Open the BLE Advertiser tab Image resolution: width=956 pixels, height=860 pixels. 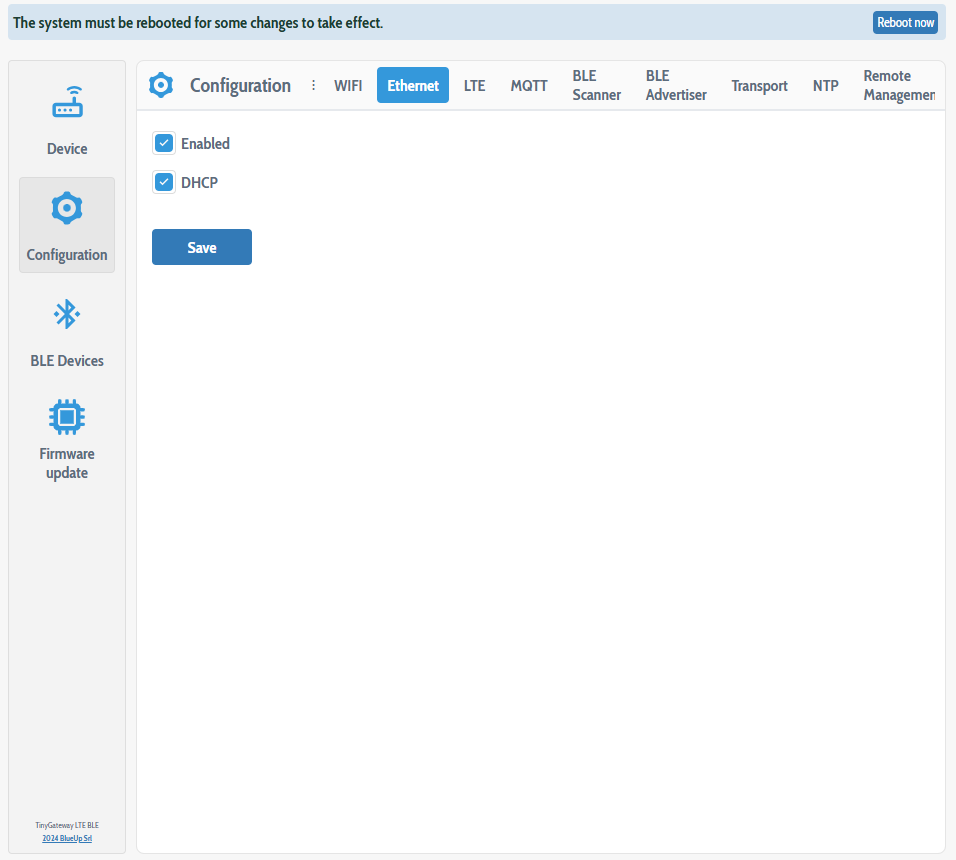(676, 86)
